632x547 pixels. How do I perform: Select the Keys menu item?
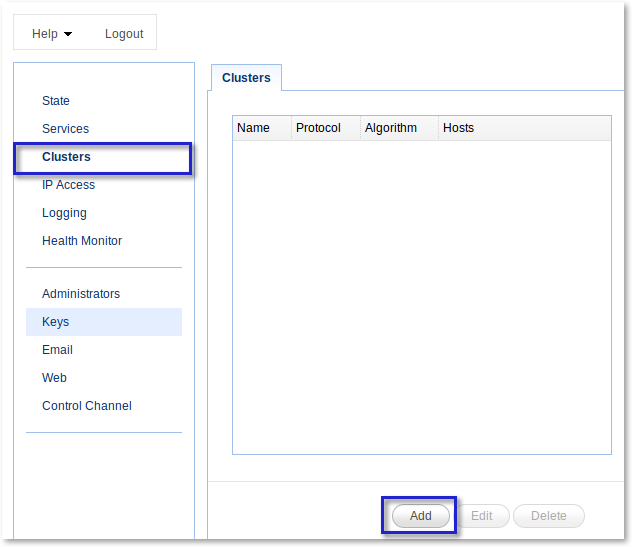click(x=104, y=322)
